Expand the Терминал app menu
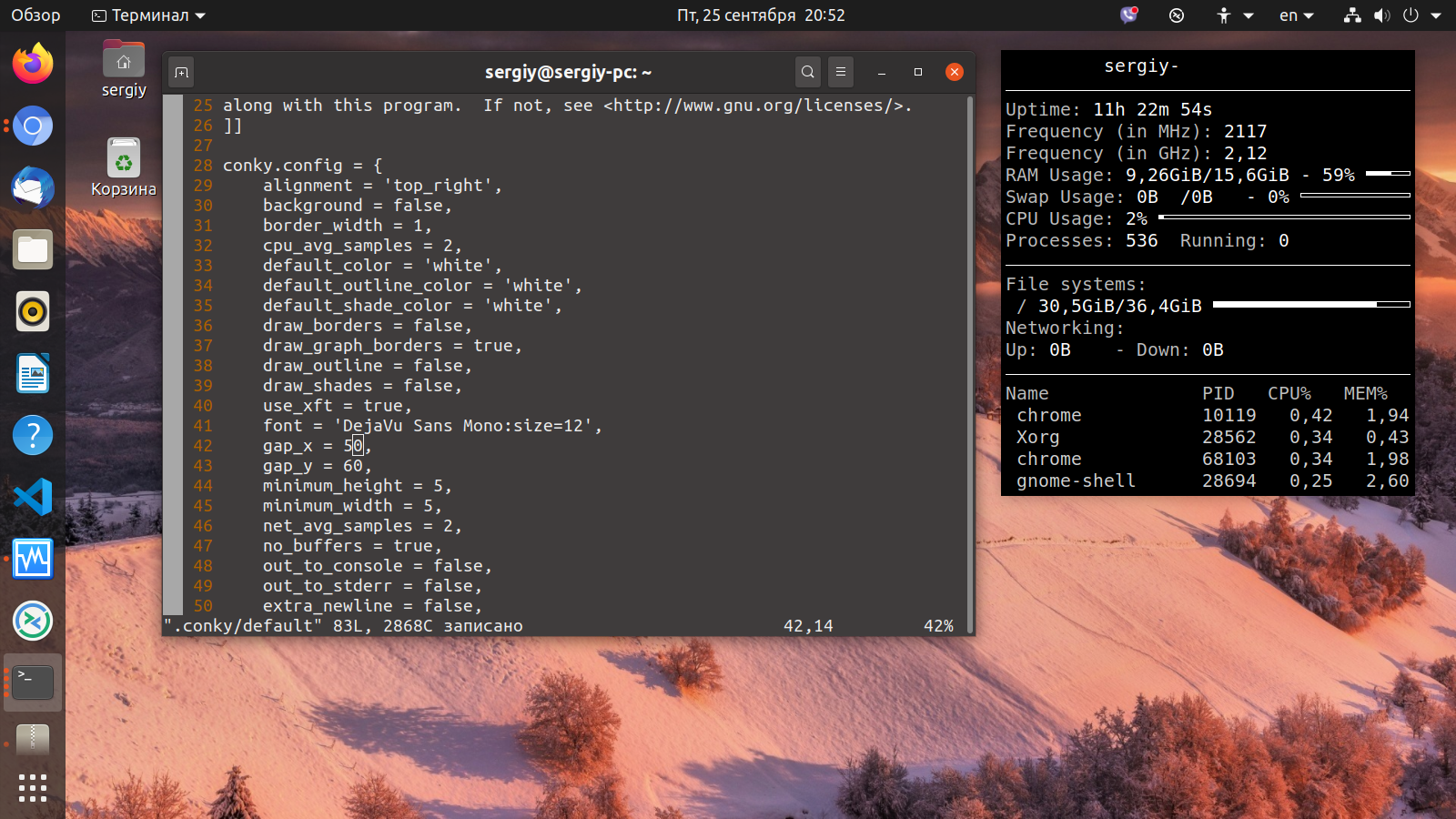1456x819 pixels. click(149, 15)
